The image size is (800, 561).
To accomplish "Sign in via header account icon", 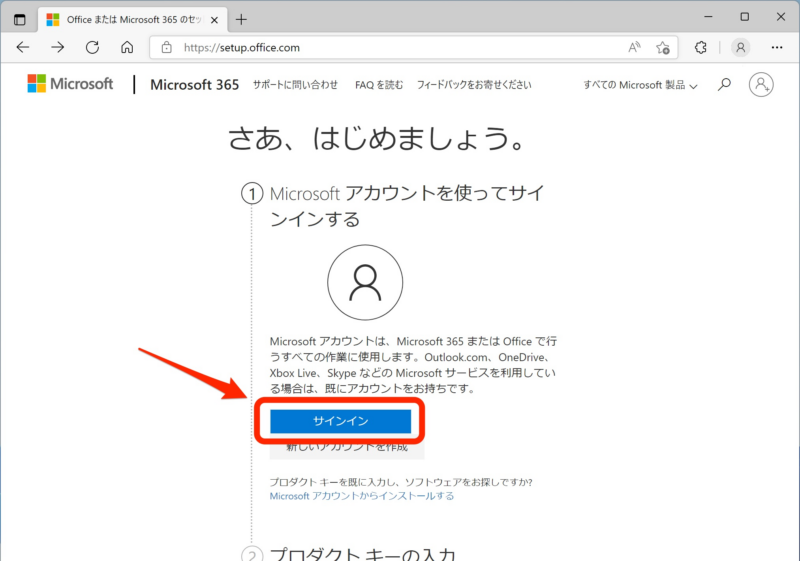I will [761, 85].
